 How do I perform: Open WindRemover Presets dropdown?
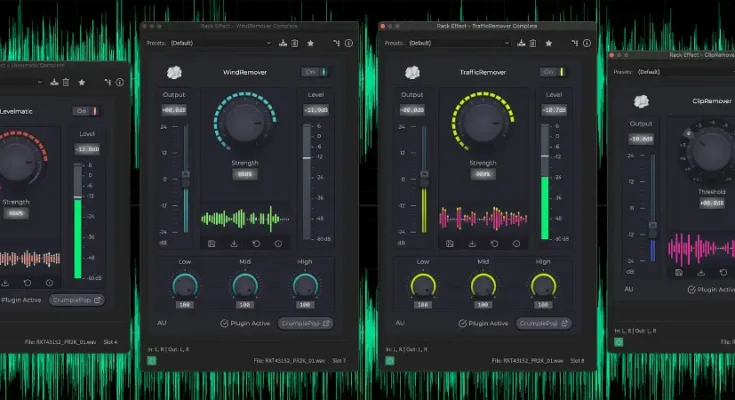(x=220, y=43)
